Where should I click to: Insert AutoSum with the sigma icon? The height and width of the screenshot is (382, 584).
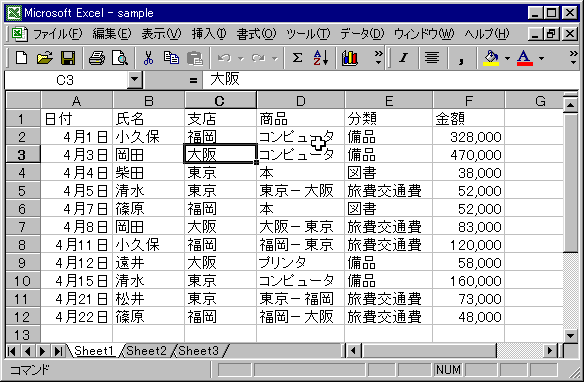[297, 58]
